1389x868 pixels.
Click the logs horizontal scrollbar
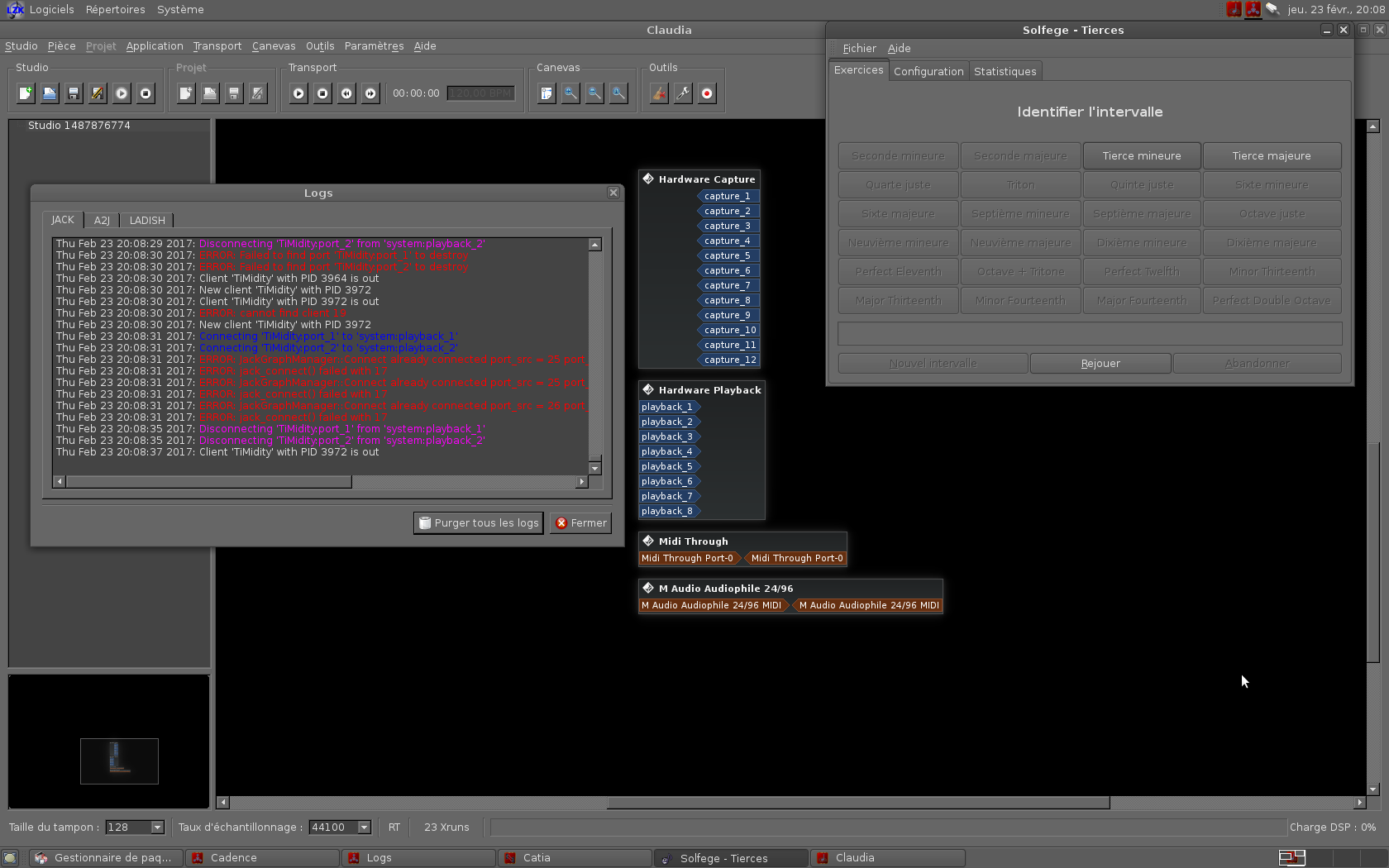[208, 481]
